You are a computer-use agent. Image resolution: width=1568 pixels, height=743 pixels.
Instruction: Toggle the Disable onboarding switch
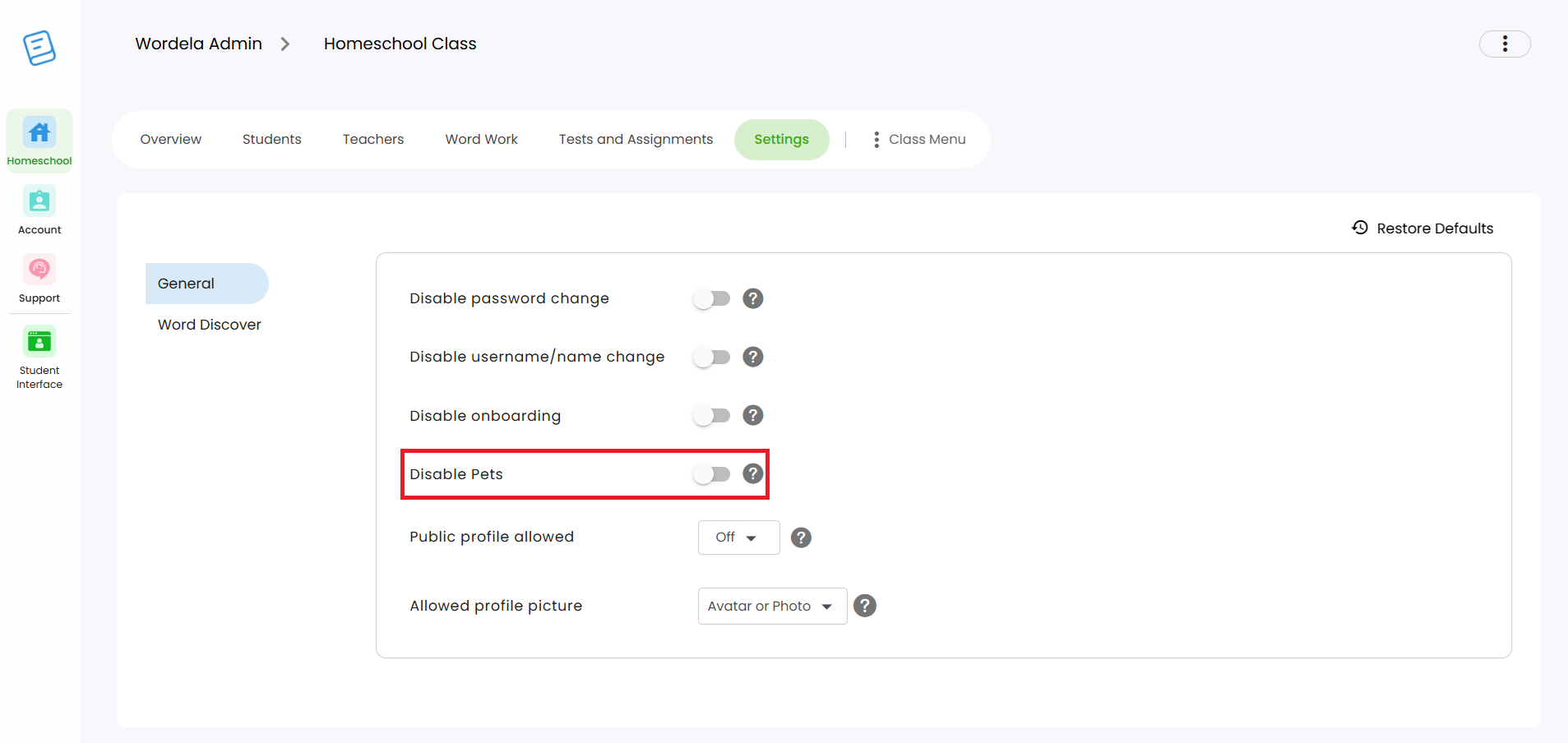click(x=711, y=416)
